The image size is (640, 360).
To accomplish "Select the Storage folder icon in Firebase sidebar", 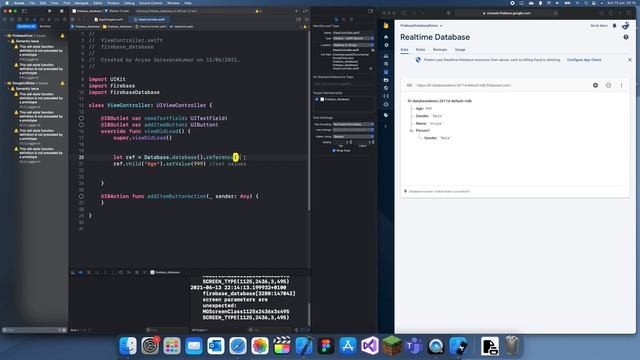I will point(386,80).
